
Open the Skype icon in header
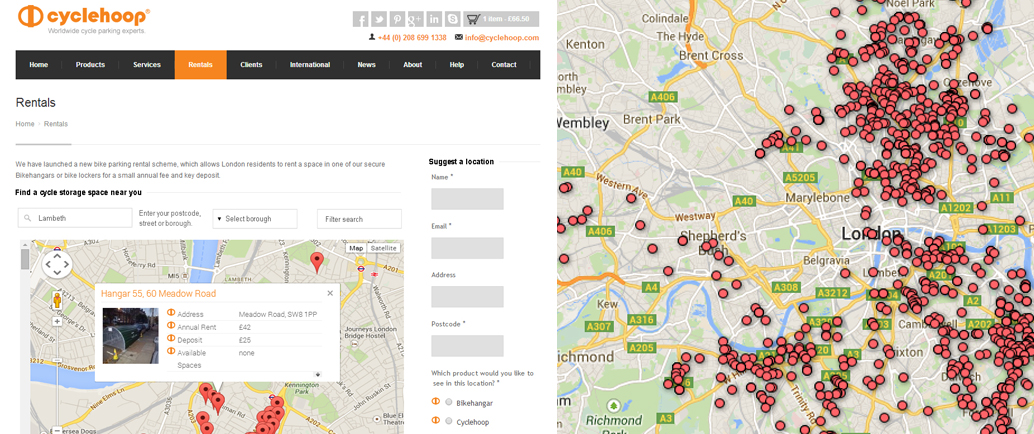[452, 19]
